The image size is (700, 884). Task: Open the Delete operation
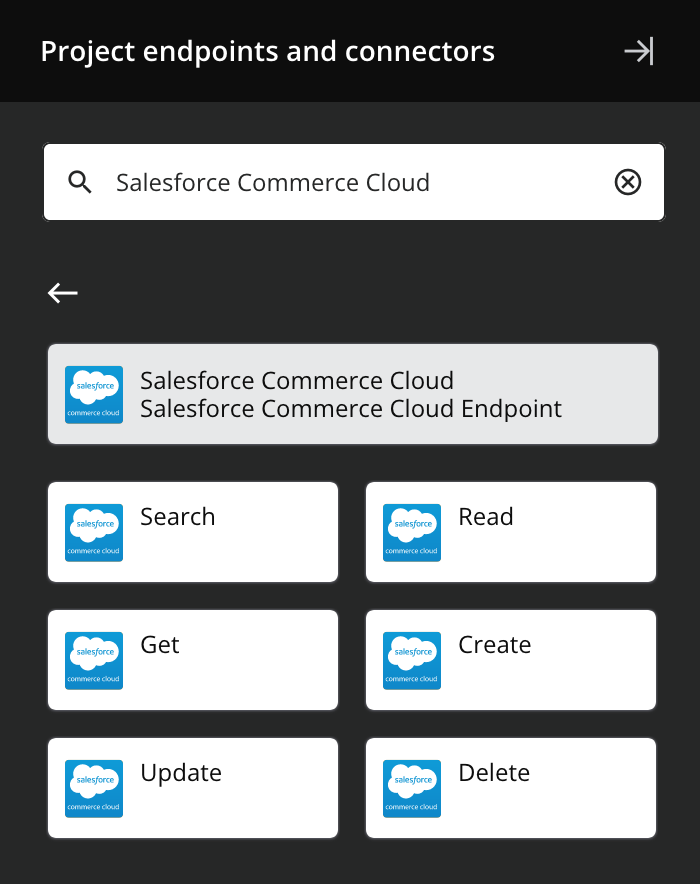pyautogui.click(x=510, y=787)
